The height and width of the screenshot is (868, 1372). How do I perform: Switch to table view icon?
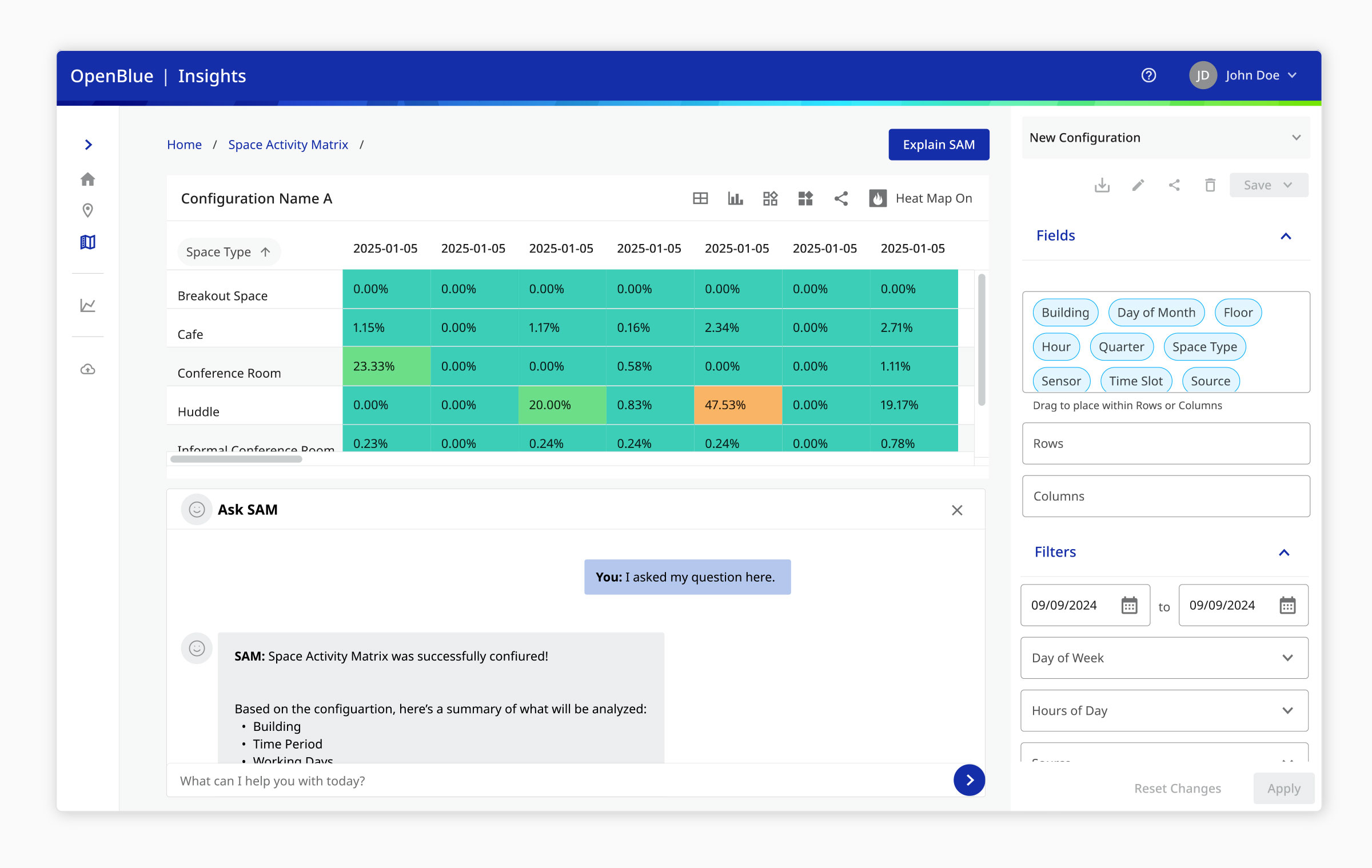(700, 198)
